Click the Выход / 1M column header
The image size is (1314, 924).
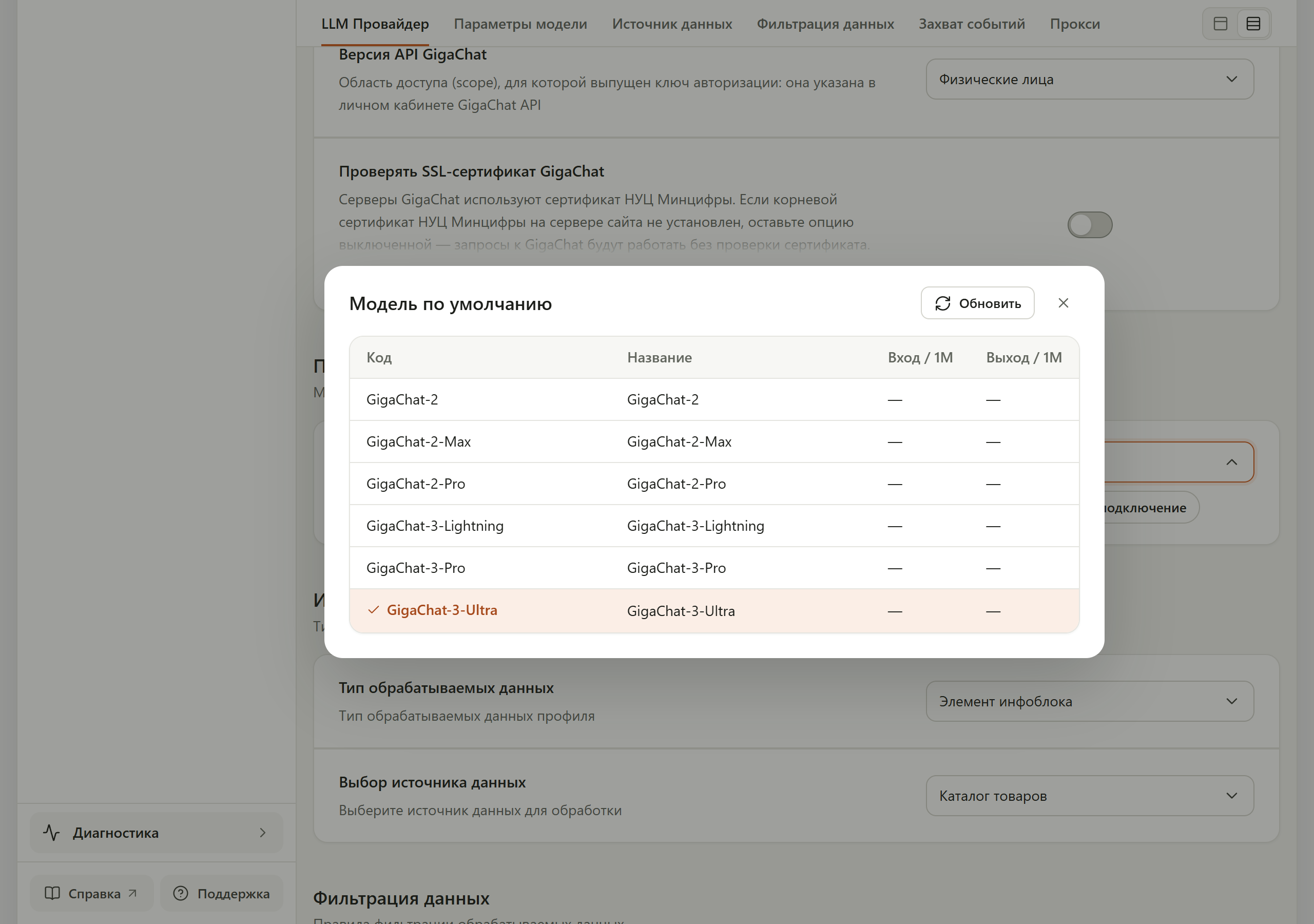click(x=1024, y=357)
